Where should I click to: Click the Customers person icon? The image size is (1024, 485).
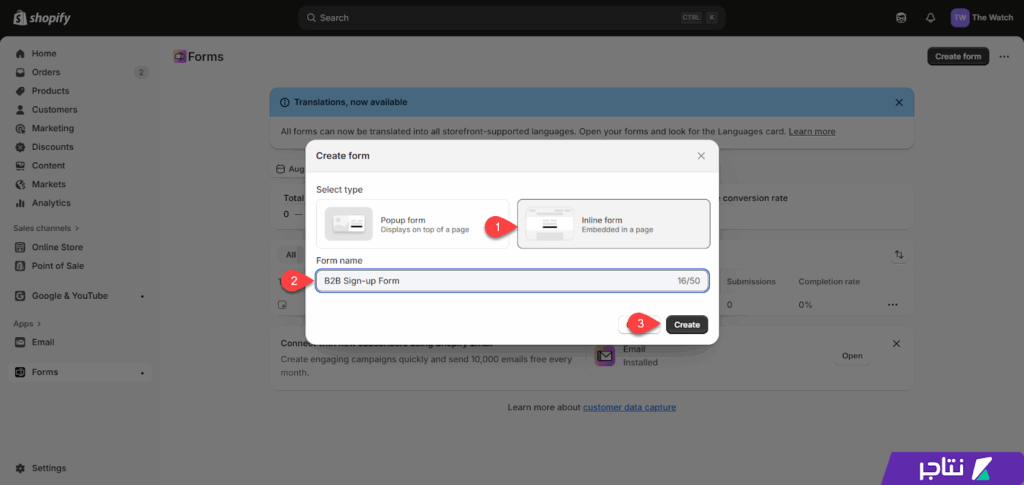pos(20,110)
